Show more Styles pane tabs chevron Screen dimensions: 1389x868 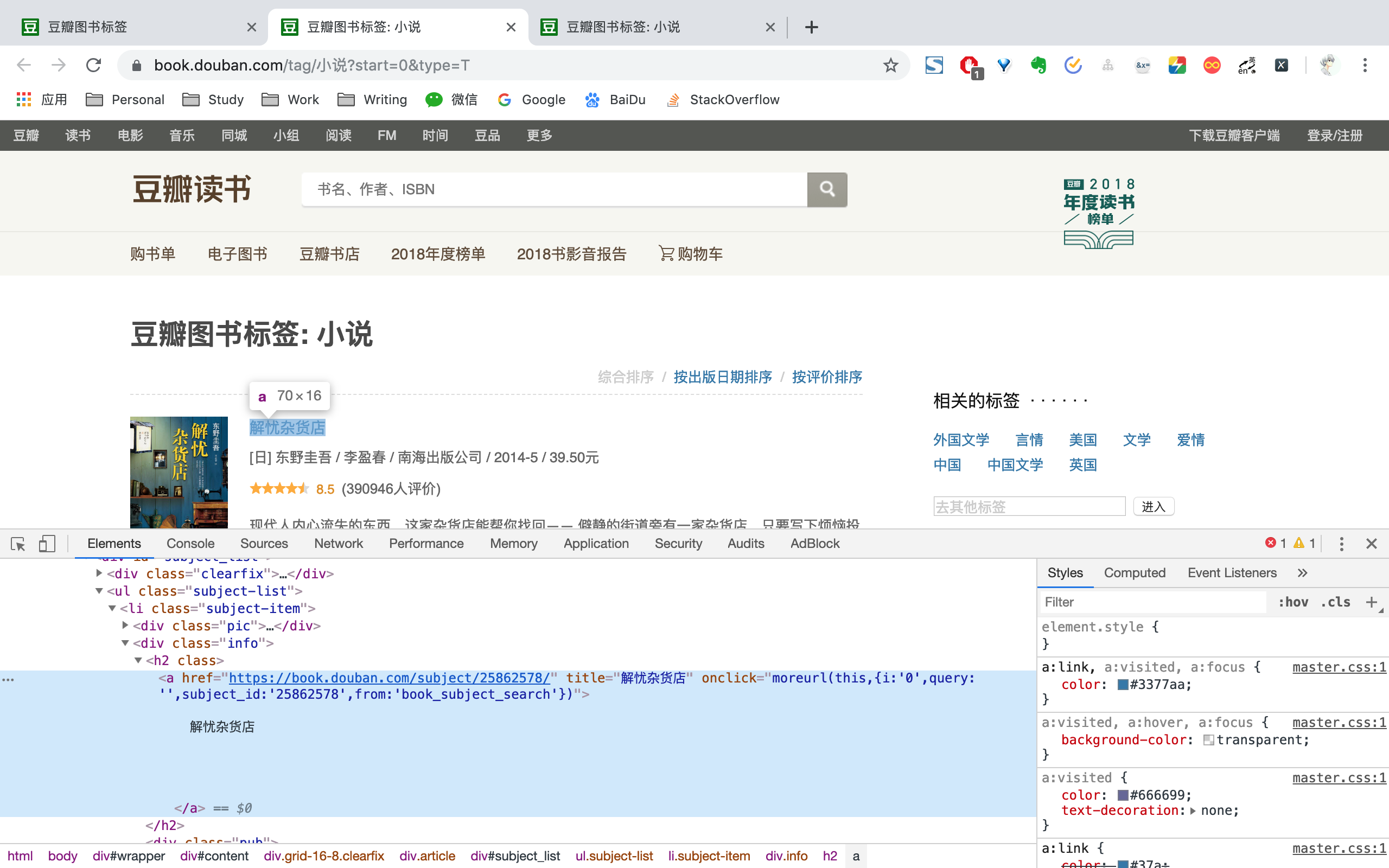1302,572
